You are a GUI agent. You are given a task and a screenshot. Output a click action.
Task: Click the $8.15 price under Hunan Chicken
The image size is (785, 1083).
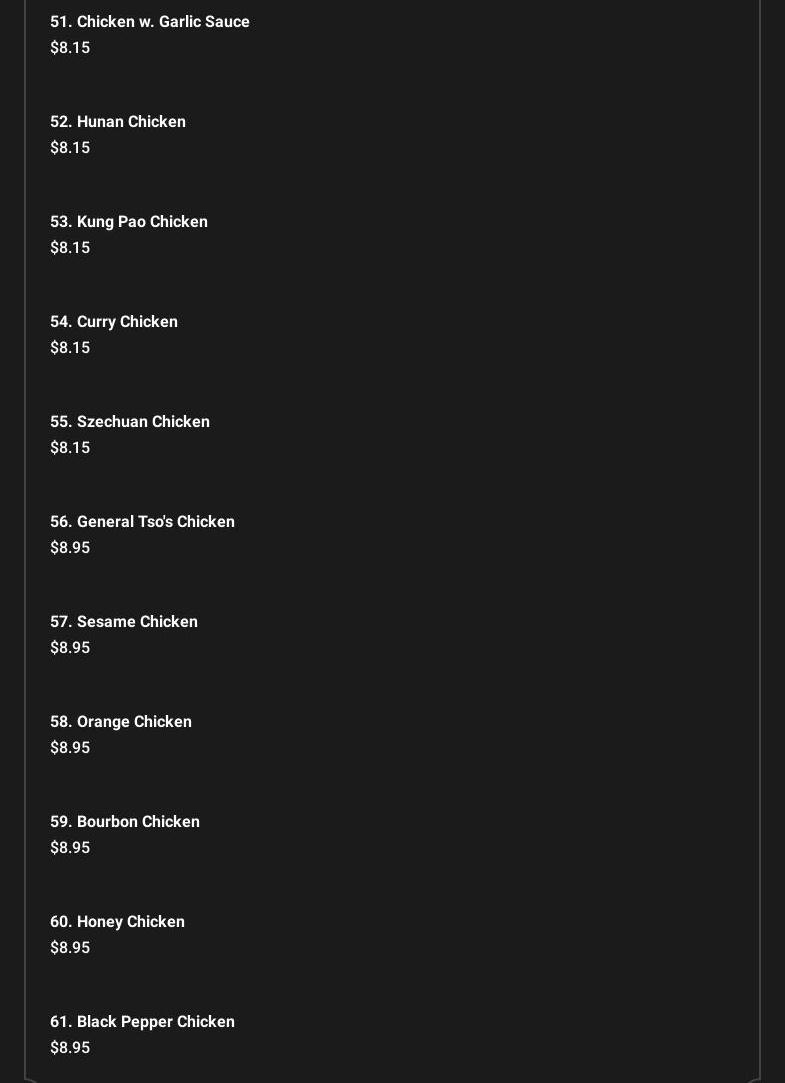coord(70,148)
